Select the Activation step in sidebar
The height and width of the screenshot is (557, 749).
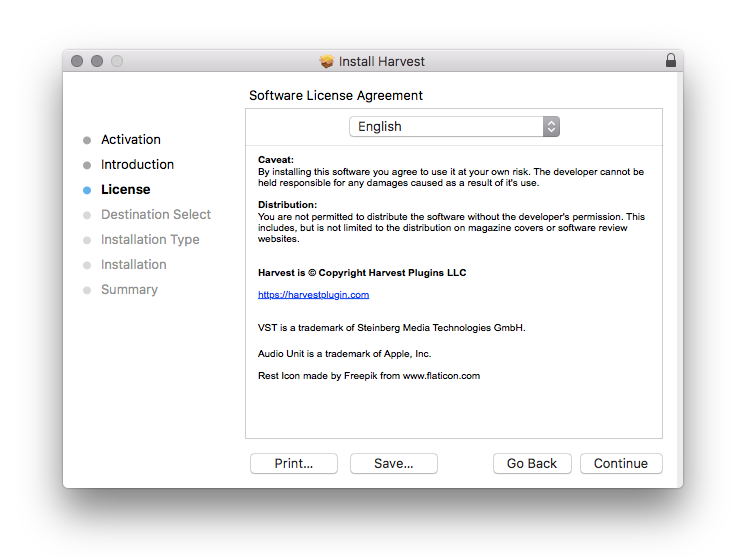pos(131,139)
